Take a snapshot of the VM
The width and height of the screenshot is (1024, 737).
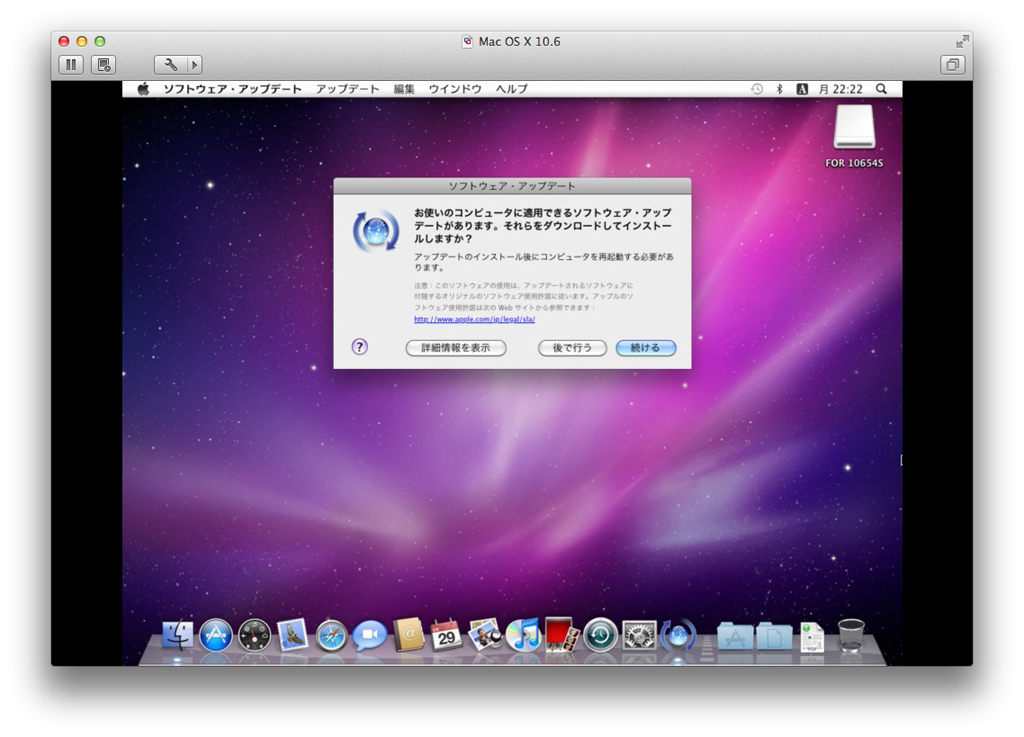pyautogui.click(x=103, y=65)
